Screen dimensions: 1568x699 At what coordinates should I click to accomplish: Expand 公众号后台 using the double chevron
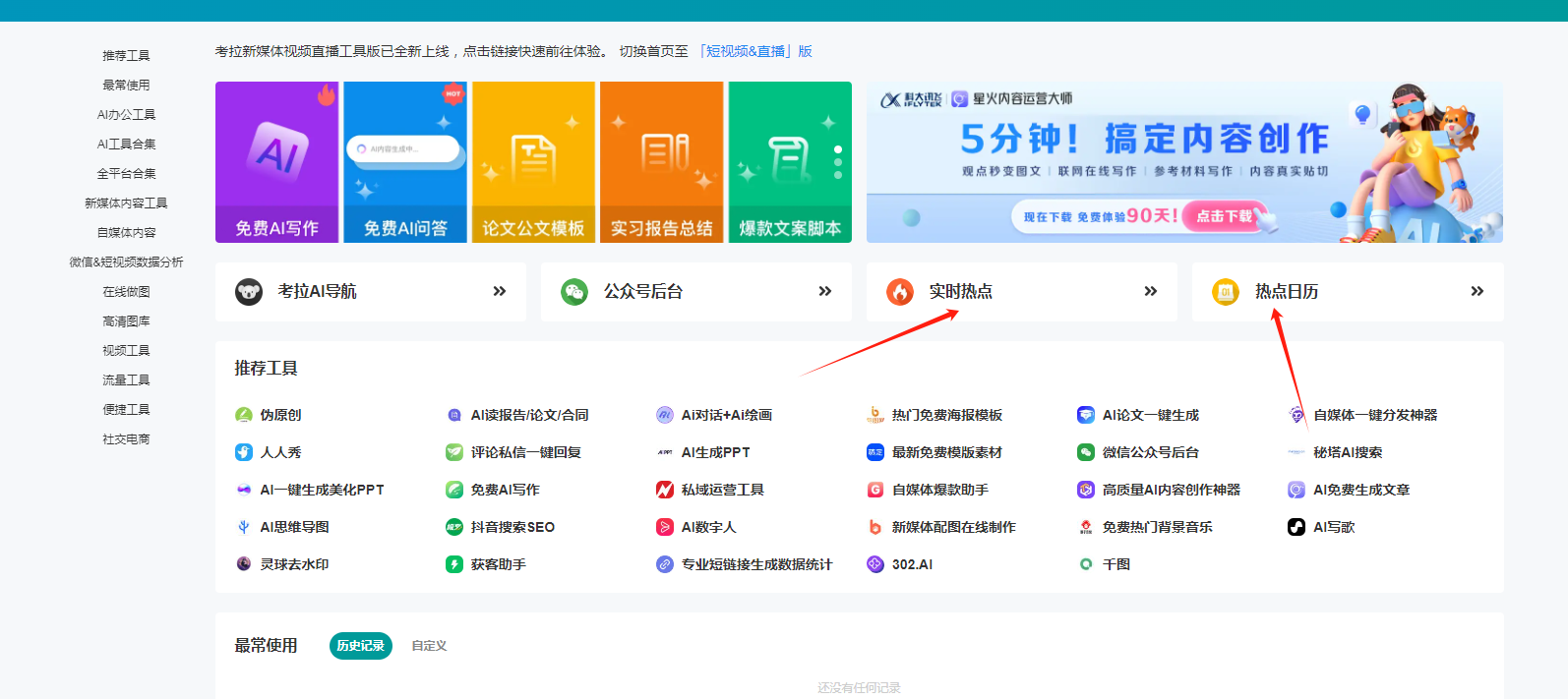pyautogui.click(x=825, y=292)
